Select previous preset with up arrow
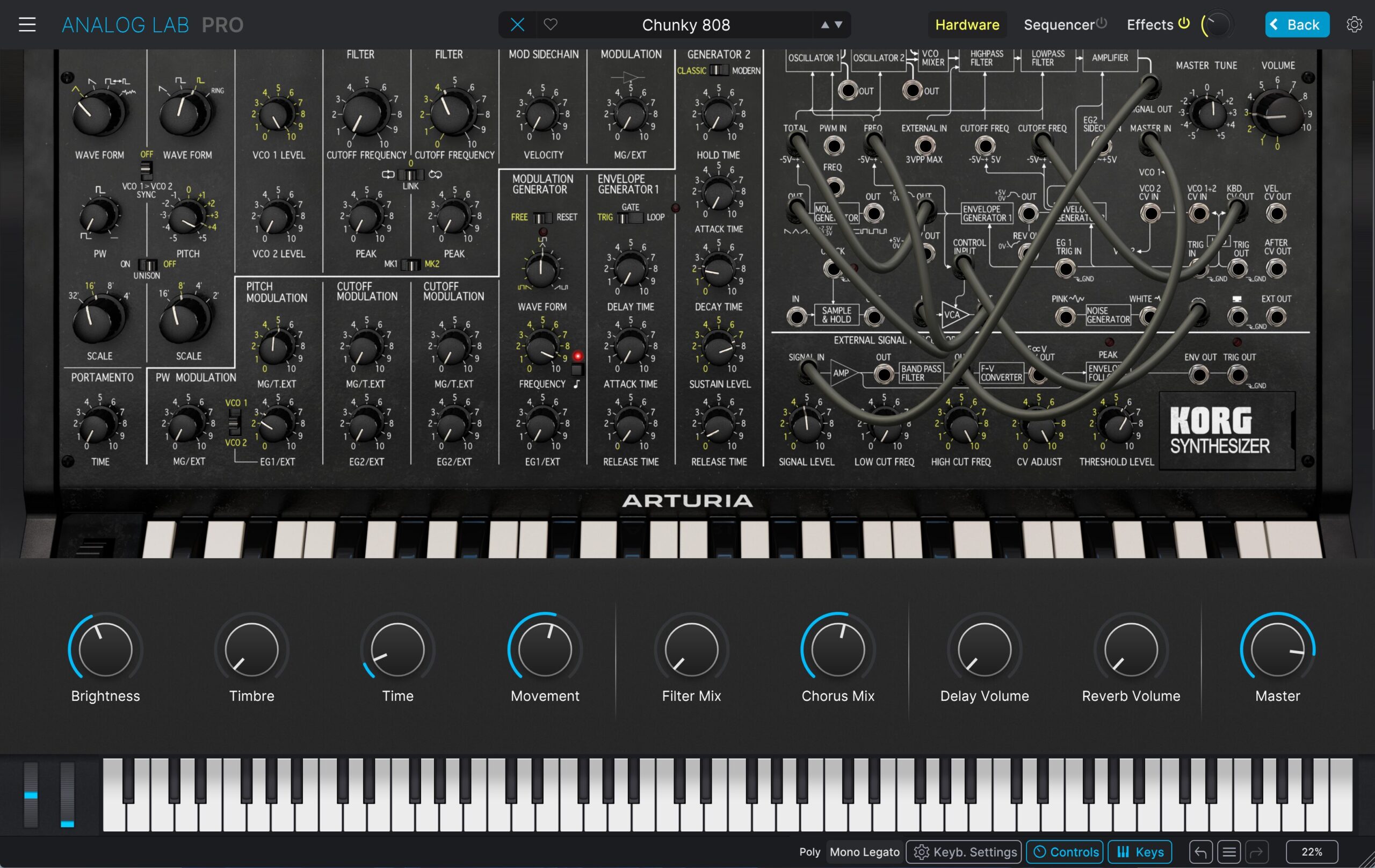 coord(824,25)
